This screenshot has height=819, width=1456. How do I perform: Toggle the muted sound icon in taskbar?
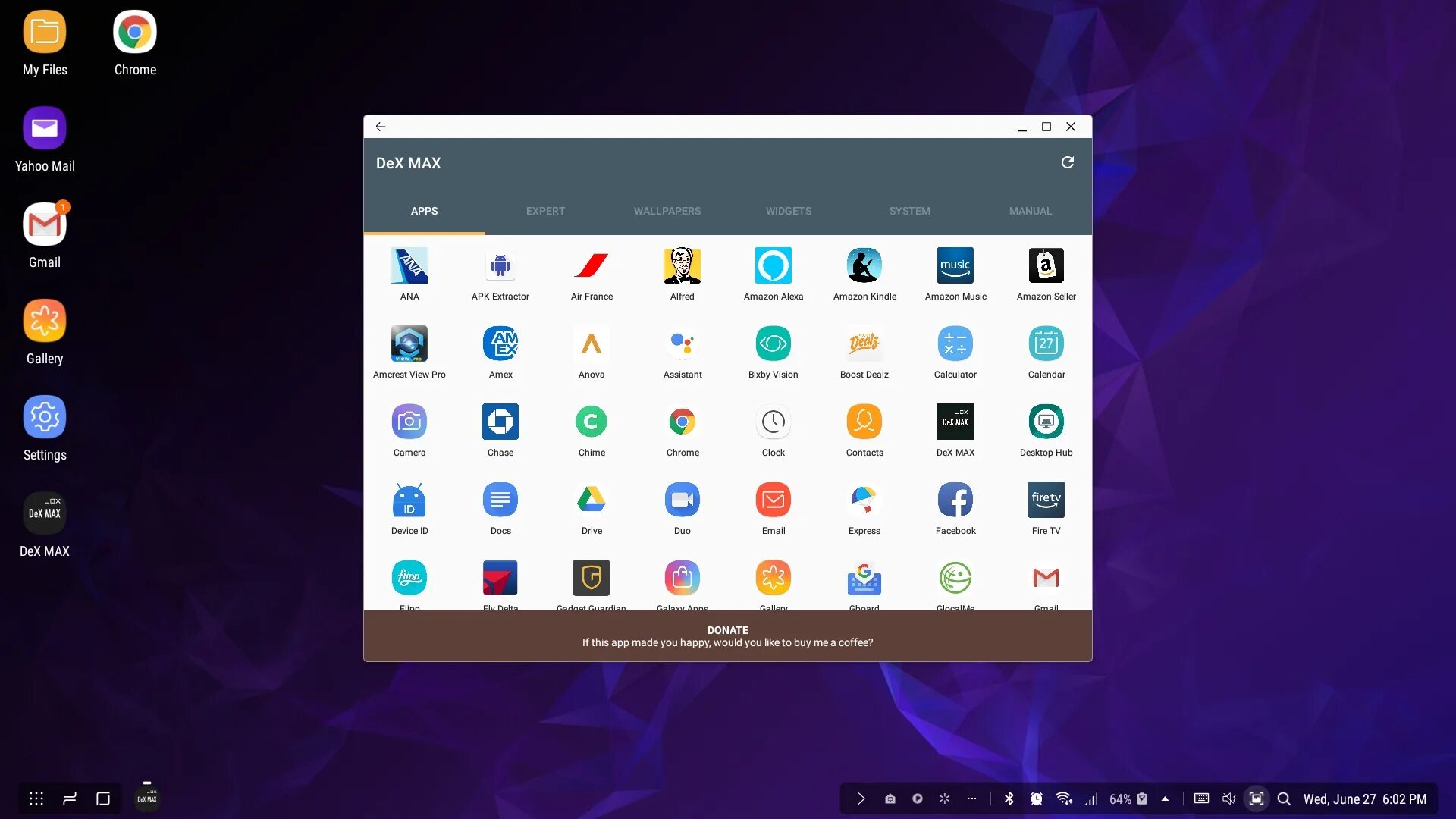tap(1229, 799)
